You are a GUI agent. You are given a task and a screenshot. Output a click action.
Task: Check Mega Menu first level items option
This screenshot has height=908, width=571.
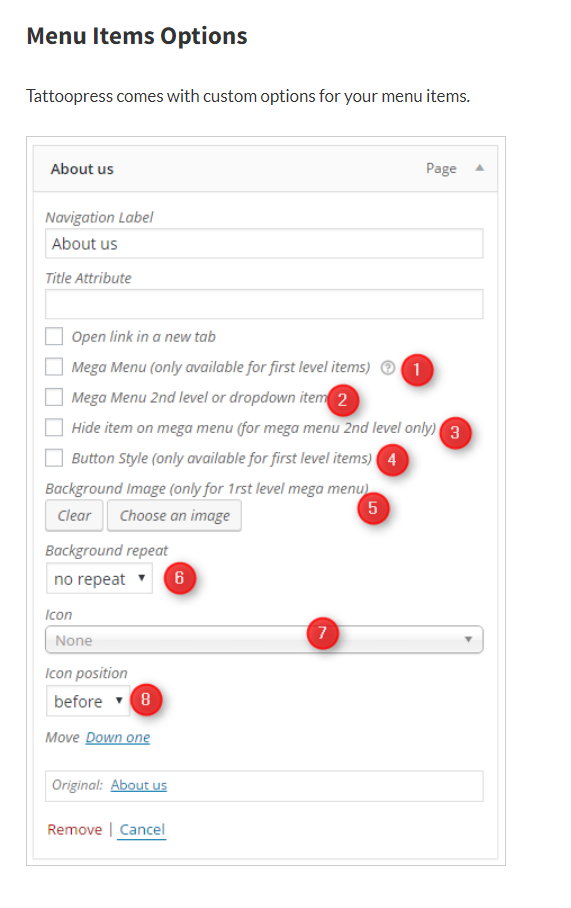pos(54,367)
